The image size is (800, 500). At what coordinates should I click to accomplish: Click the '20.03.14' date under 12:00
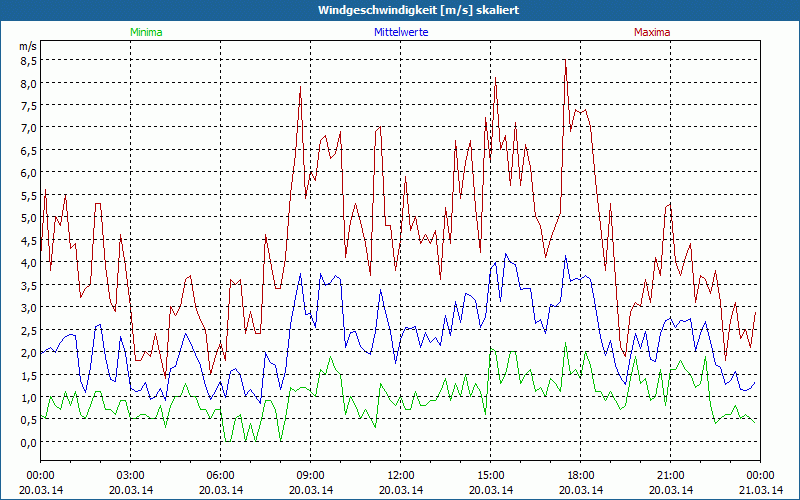tap(401, 490)
